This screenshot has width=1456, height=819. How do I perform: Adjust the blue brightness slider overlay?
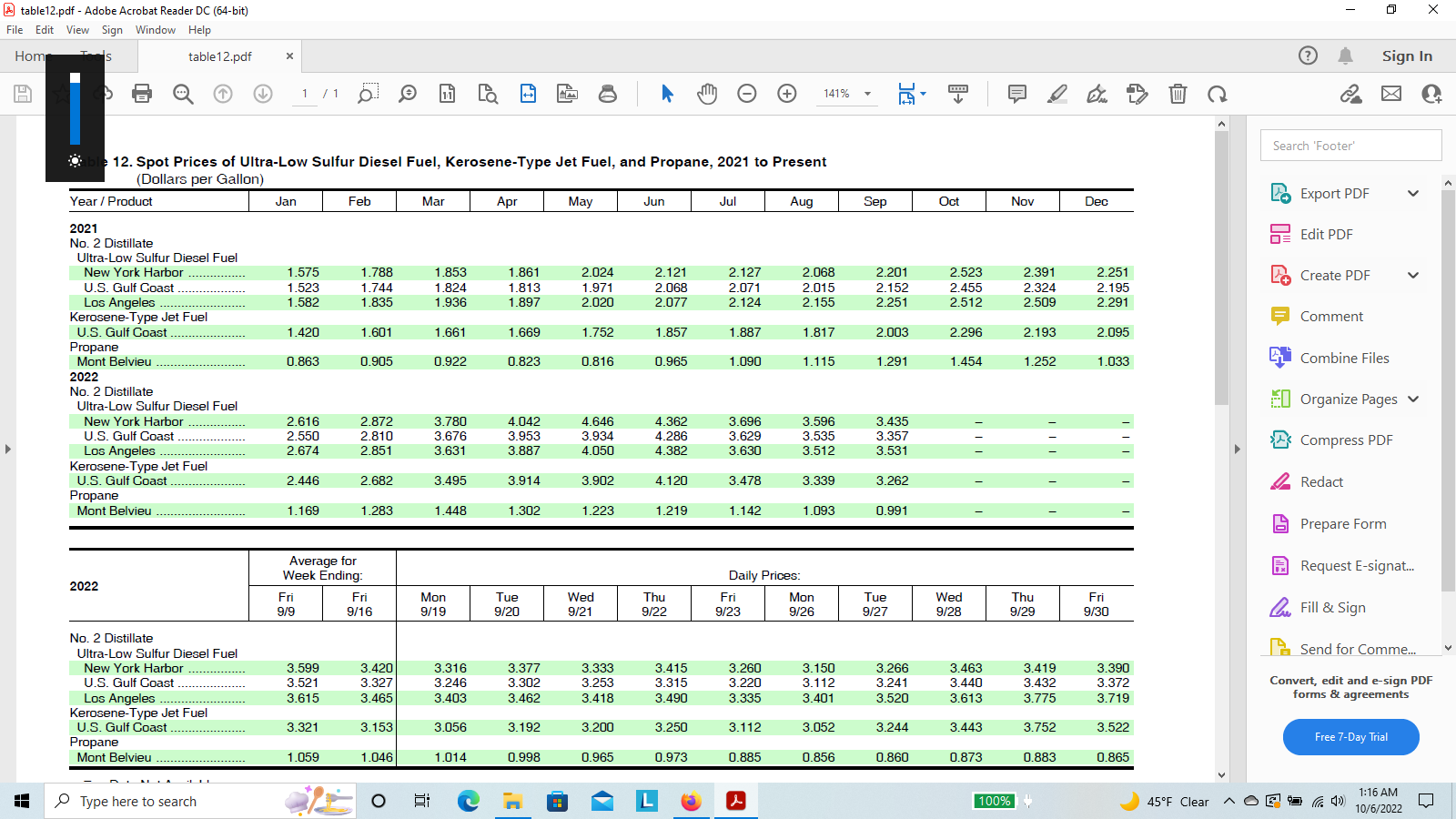click(75, 109)
